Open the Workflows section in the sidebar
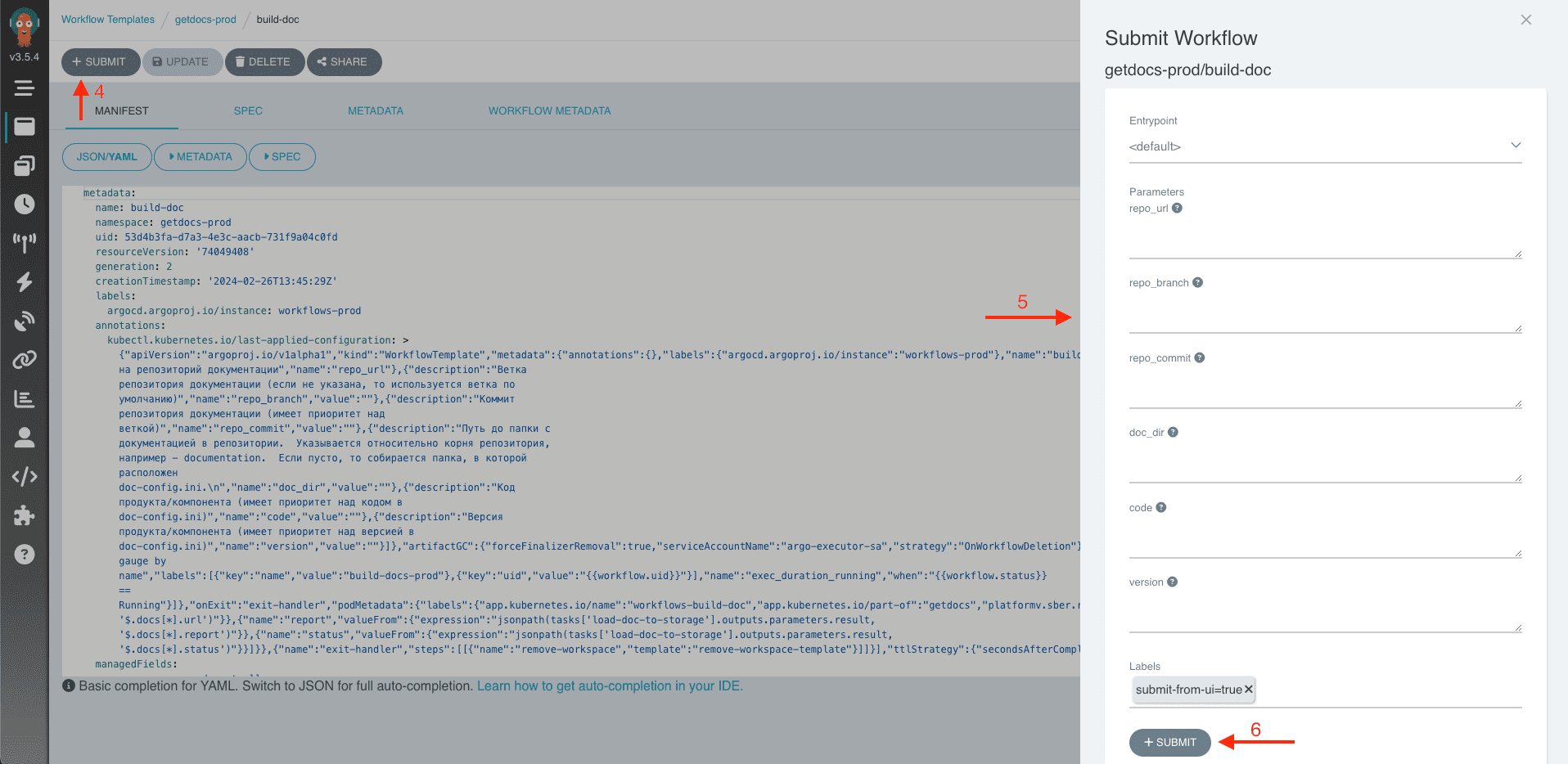Viewport: 1568px width, 764px height. (x=25, y=127)
